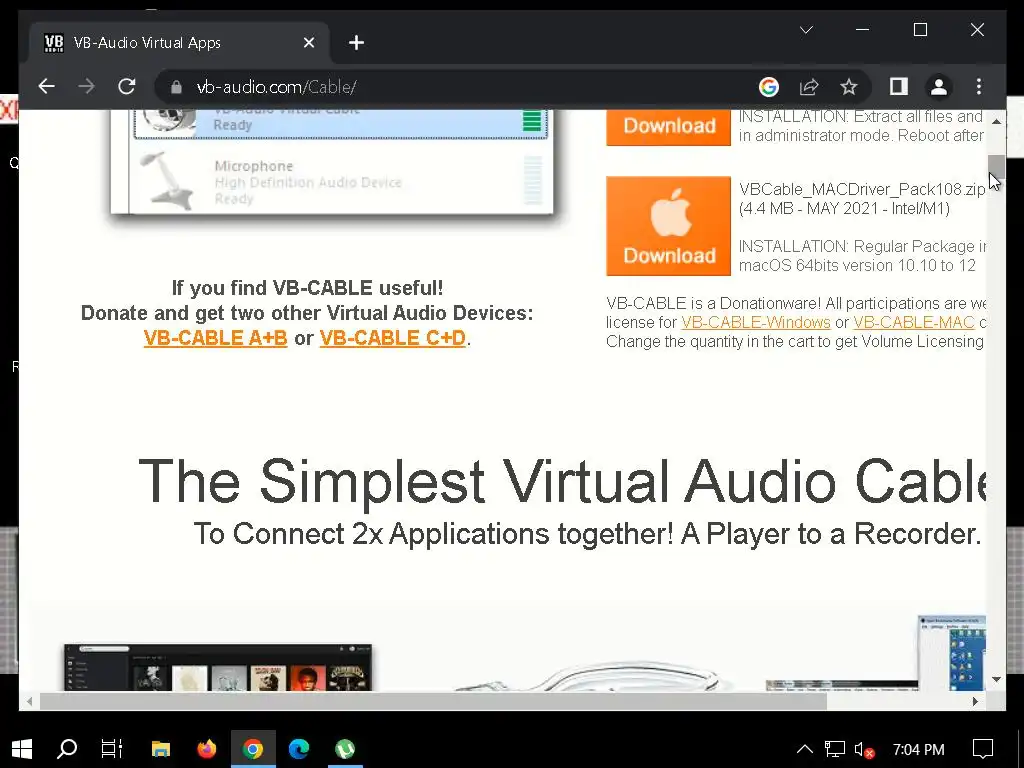Follow the VB-CABLE-MAC license link

pos(914,323)
